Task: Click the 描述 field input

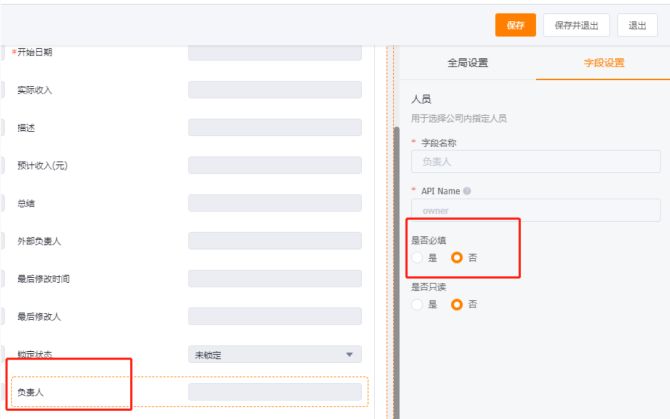Action: pos(275,128)
